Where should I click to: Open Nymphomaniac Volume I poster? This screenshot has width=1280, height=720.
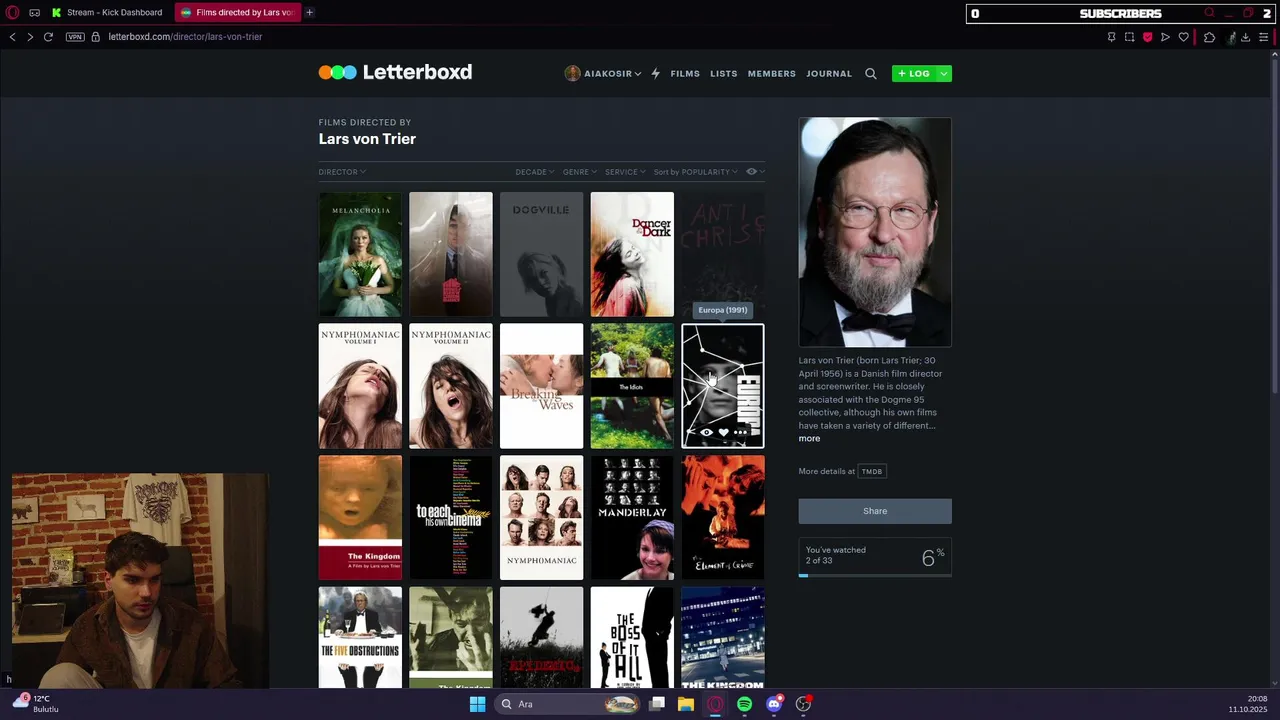tap(360, 386)
